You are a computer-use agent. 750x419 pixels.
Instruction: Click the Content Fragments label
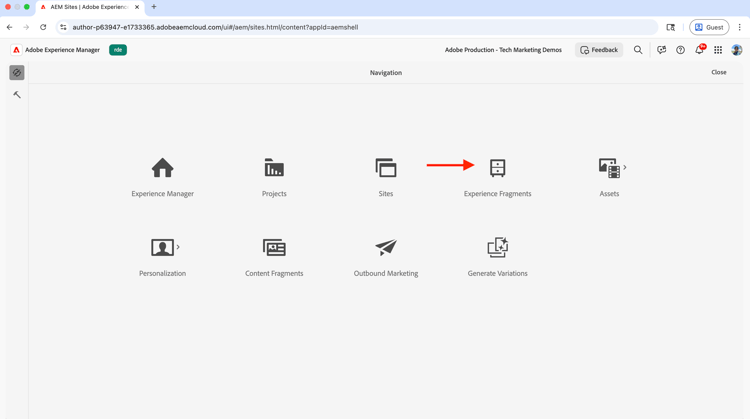point(274,273)
